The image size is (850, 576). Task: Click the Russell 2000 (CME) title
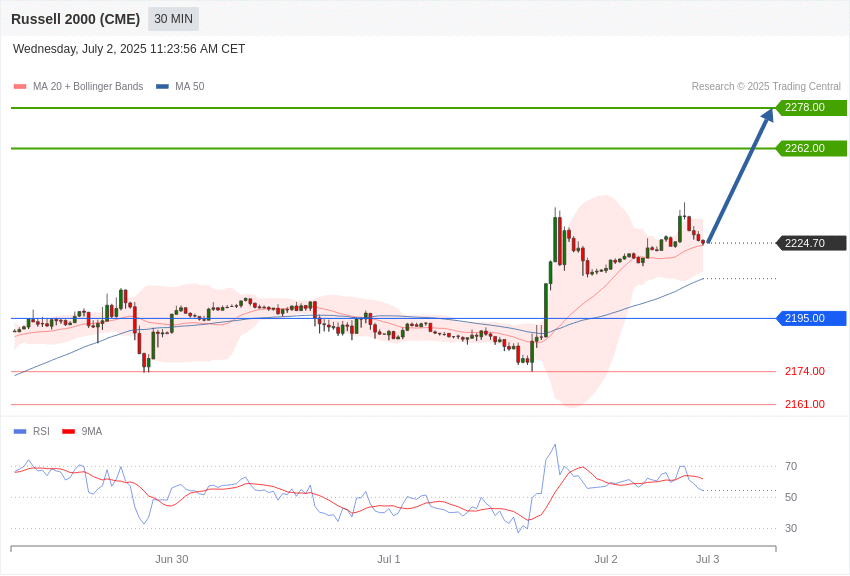[x=75, y=19]
